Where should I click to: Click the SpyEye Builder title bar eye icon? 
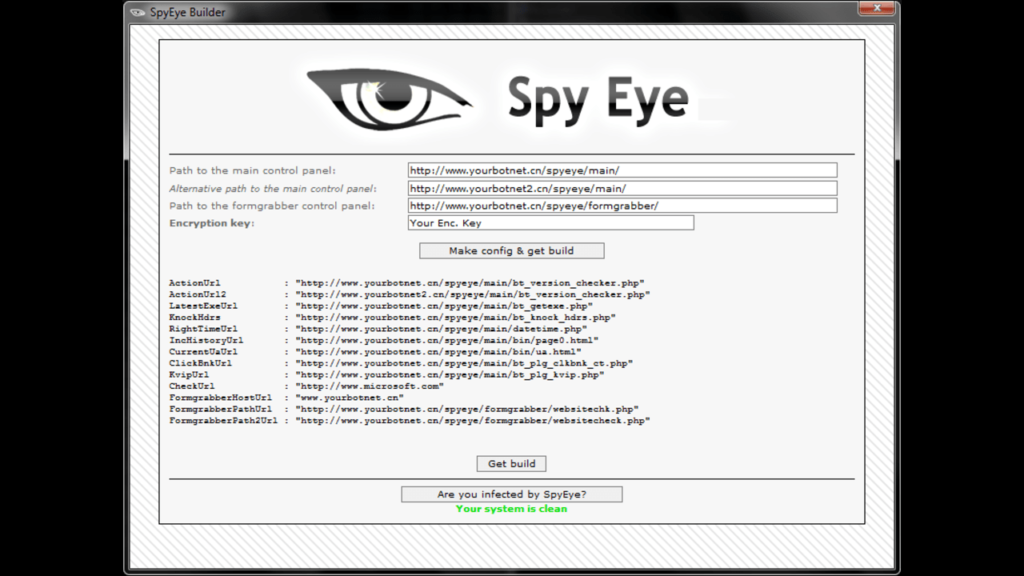136,12
